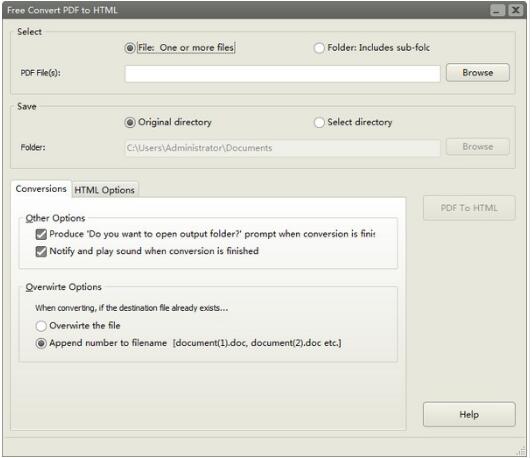Click the 'Other Options' group title
Image resolution: width=532 pixels, height=458 pixels.
pos(55,218)
